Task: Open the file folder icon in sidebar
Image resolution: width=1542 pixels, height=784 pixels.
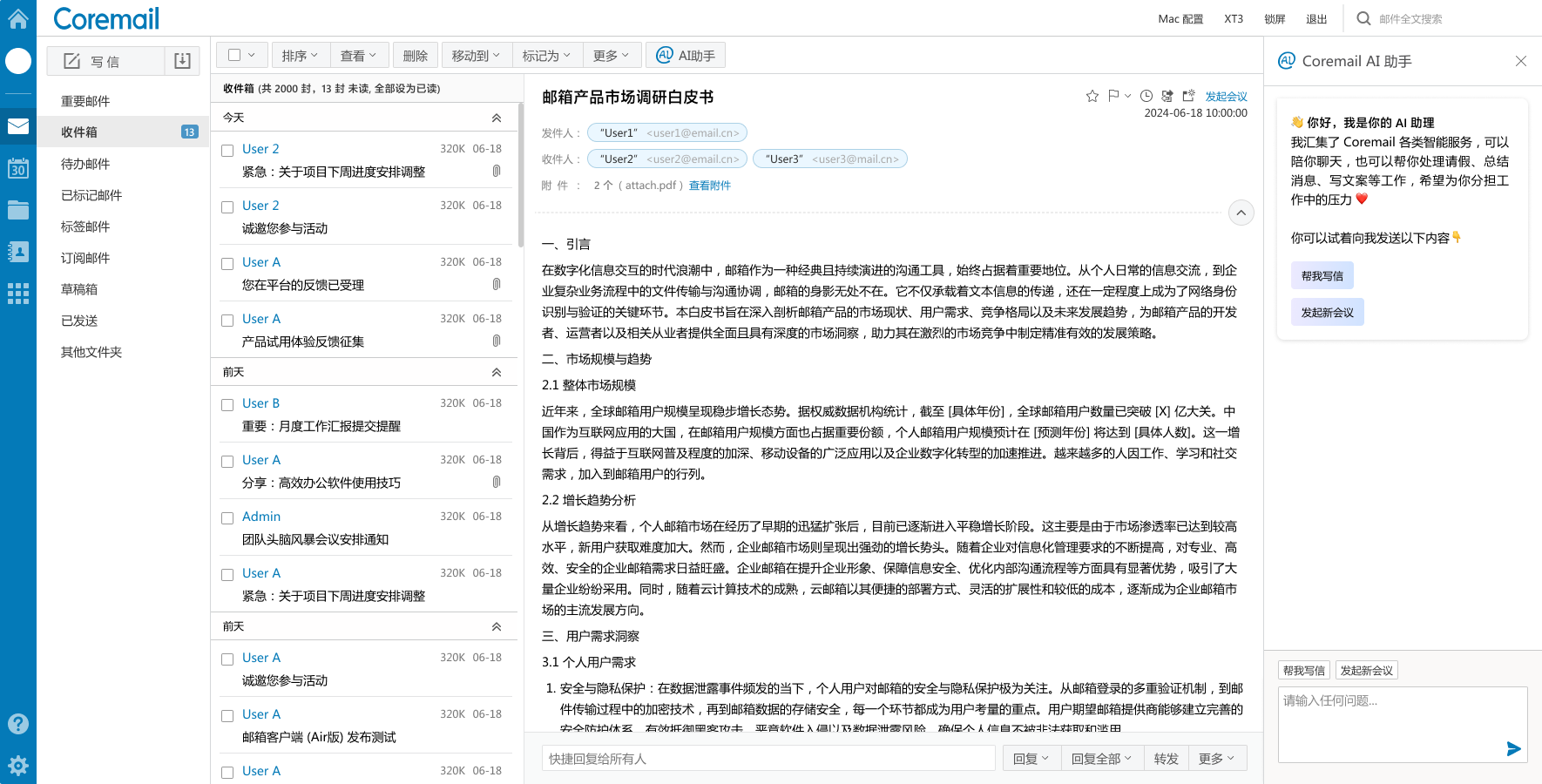Action: click(18, 210)
